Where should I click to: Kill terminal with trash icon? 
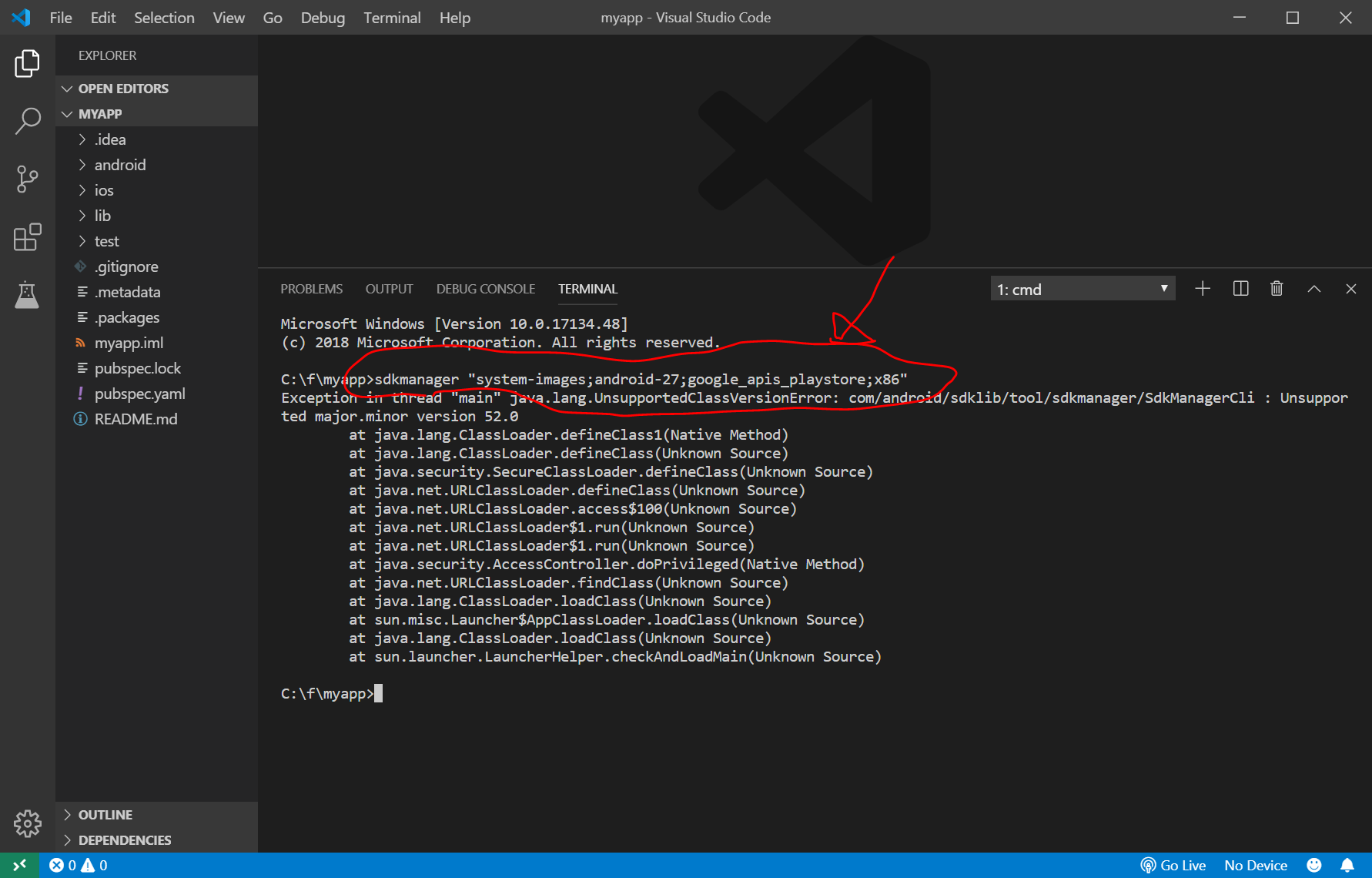[1277, 289]
